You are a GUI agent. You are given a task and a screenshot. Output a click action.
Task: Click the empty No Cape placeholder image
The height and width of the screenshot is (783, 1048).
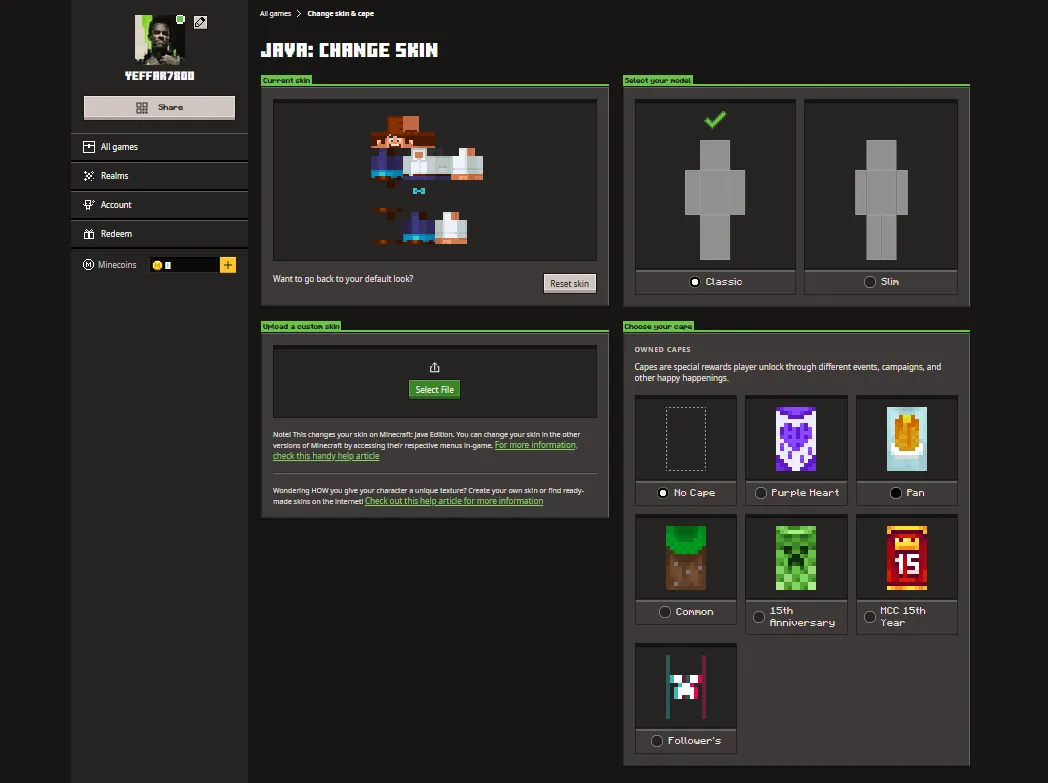[x=686, y=439]
